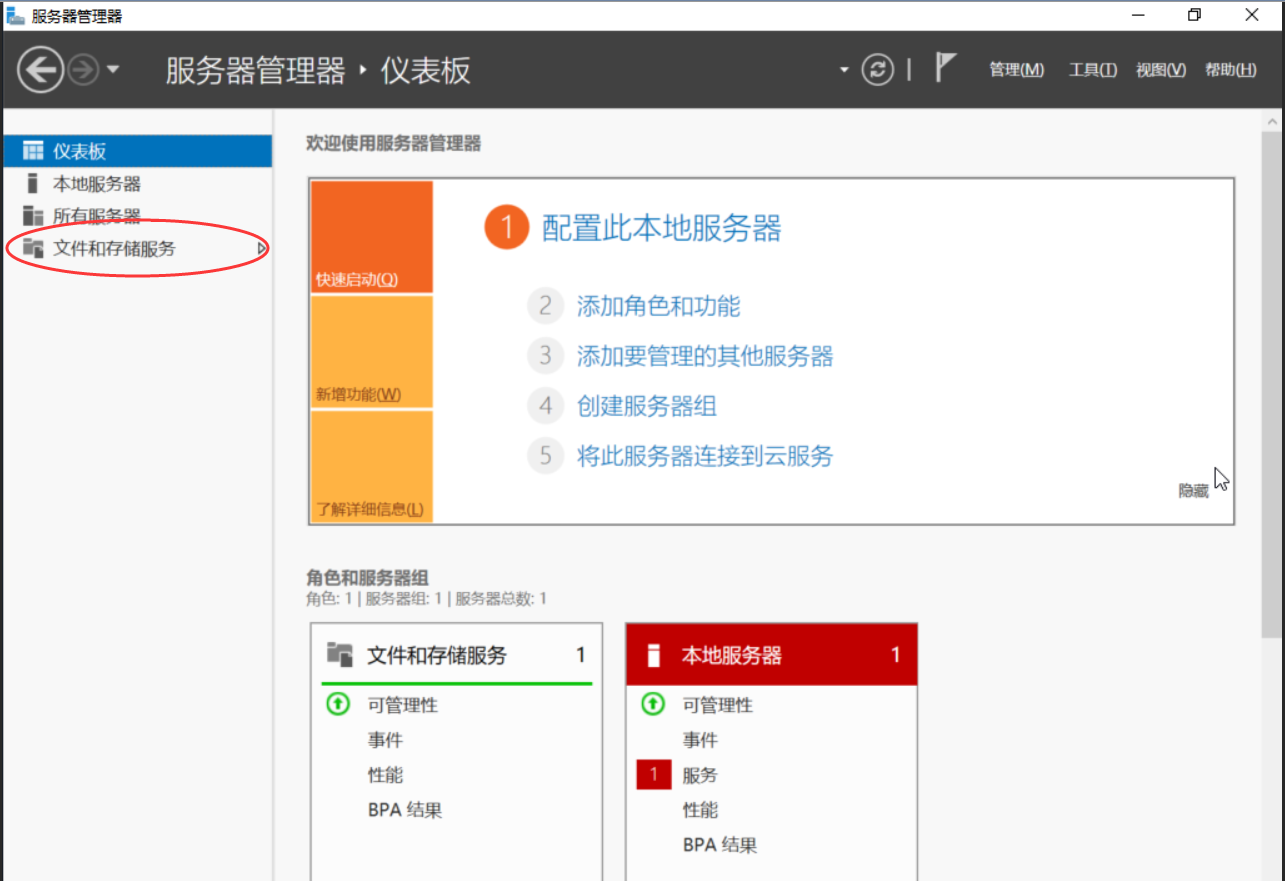Click the 添加角色和功能 link
The width and height of the screenshot is (1285, 881).
coord(658,306)
